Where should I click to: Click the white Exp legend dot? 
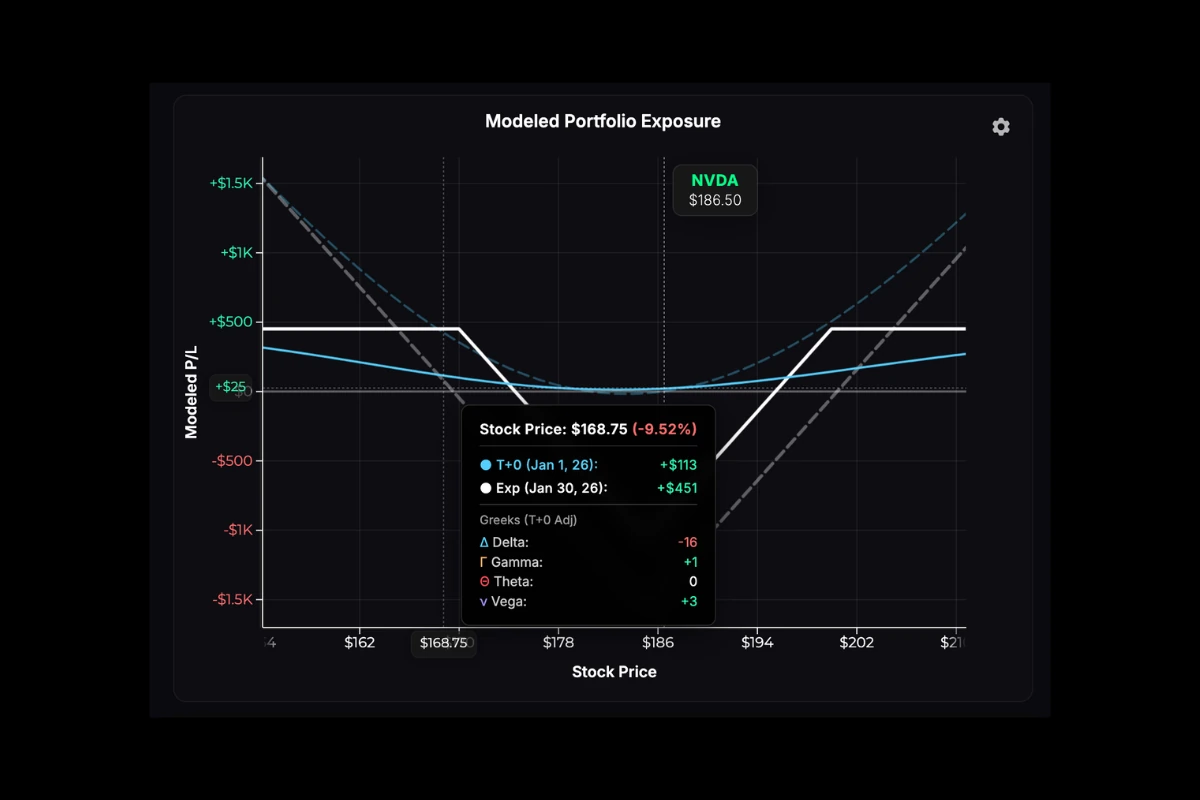pos(485,488)
